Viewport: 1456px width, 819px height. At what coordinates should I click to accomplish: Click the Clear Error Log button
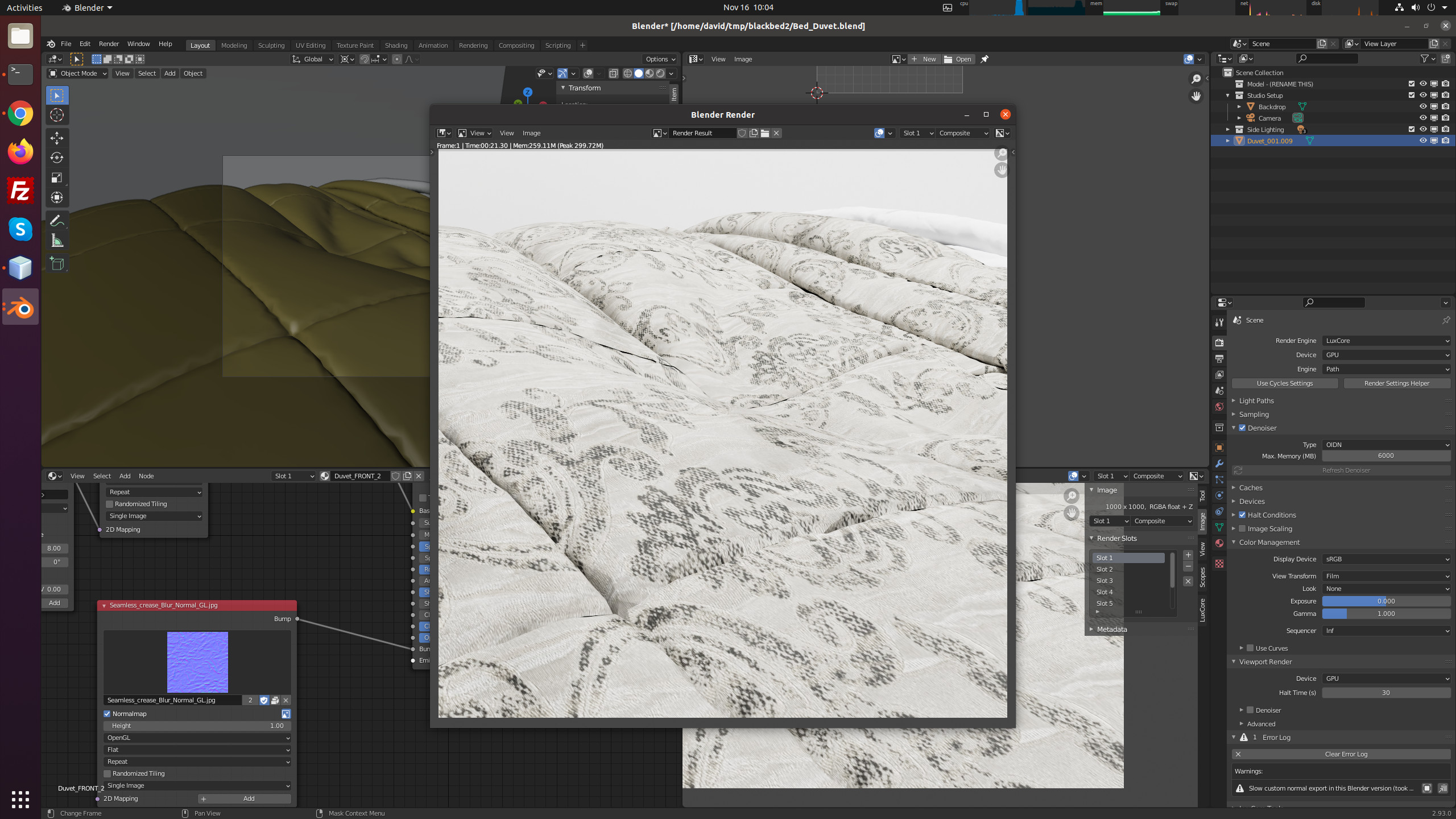(1346, 754)
